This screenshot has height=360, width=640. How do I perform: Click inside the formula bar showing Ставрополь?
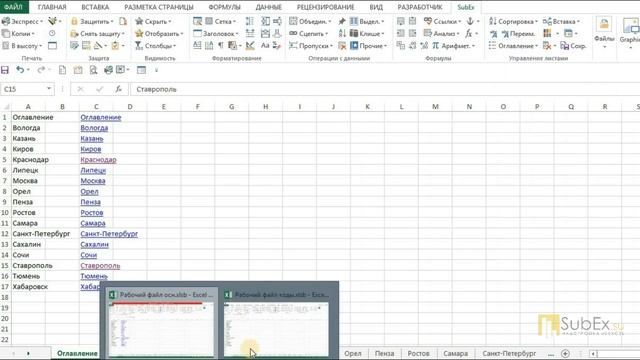pos(384,89)
